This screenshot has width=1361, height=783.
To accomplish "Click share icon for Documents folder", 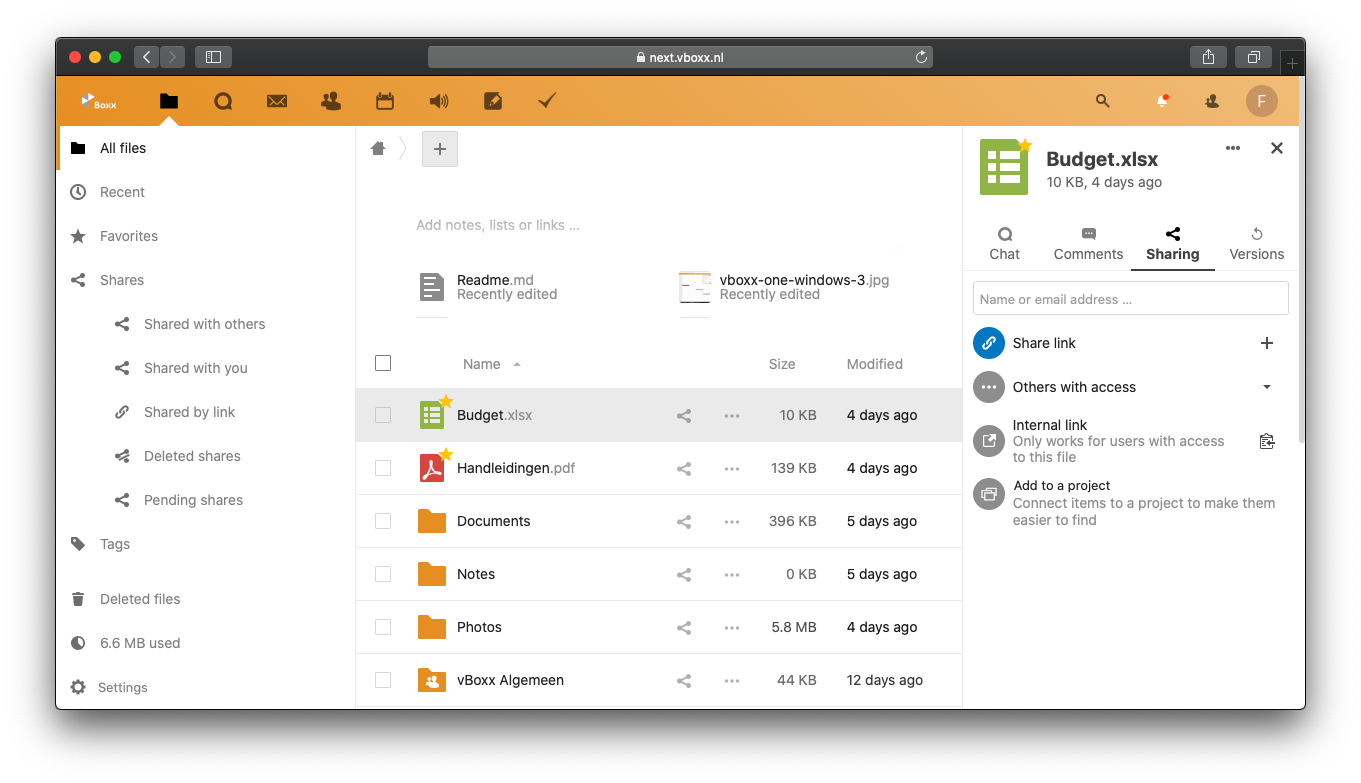I will (684, 522).
